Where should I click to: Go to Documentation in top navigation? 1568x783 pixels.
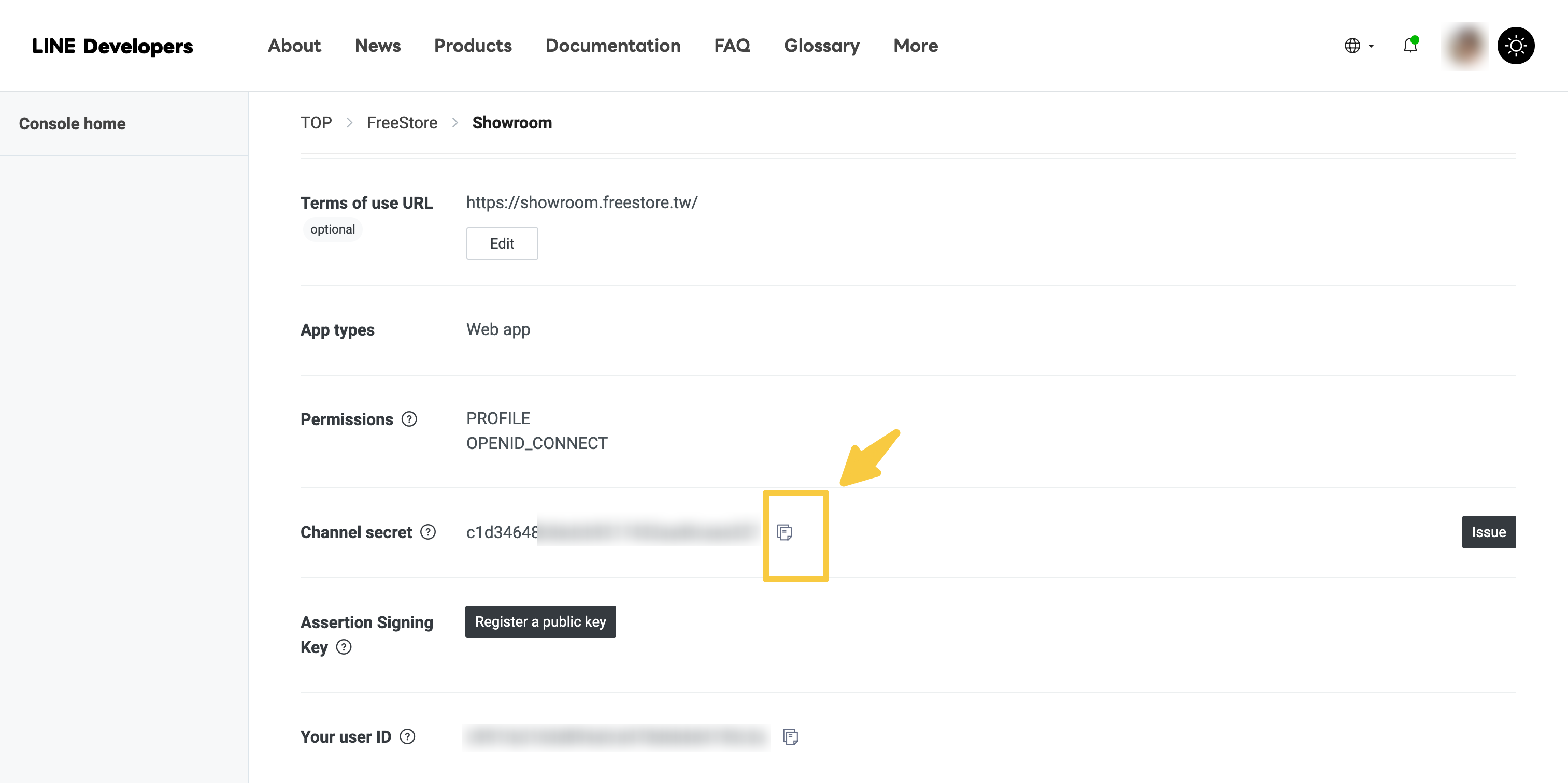tap(612, 46)
